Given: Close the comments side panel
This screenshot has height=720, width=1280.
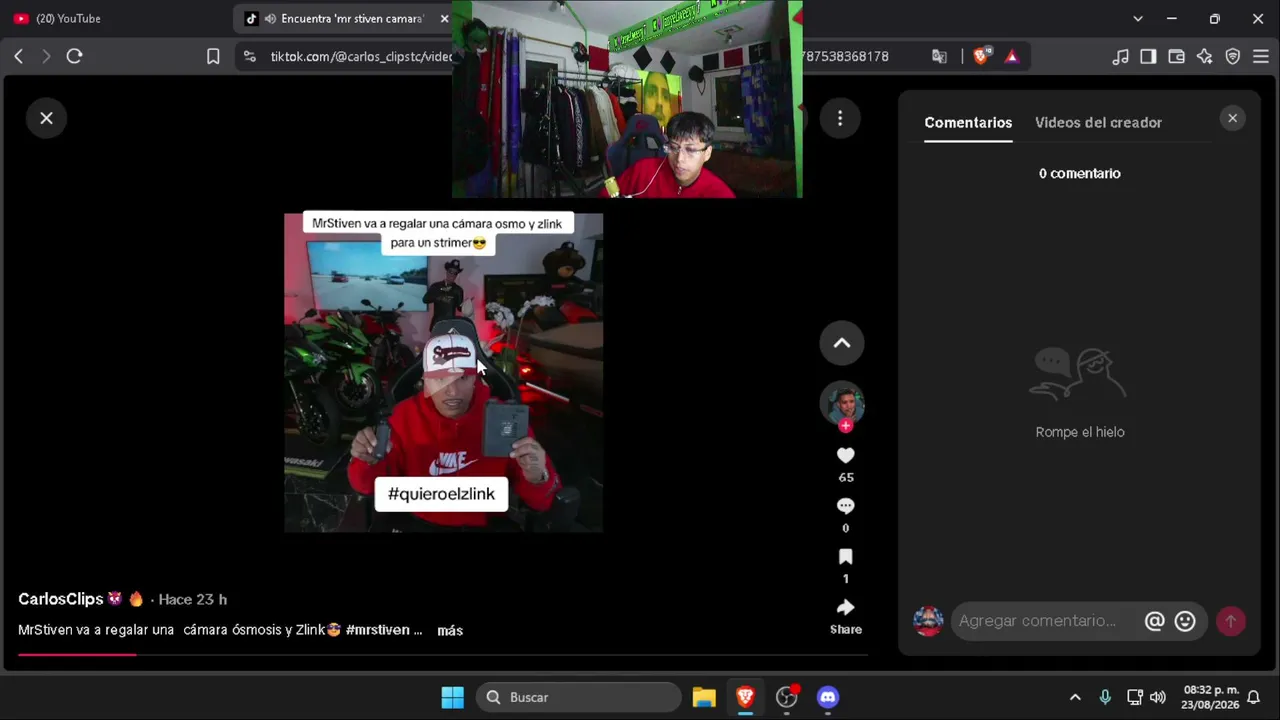Looking at the screenshot, I should pyautogui.click(x=1232, y=118).
